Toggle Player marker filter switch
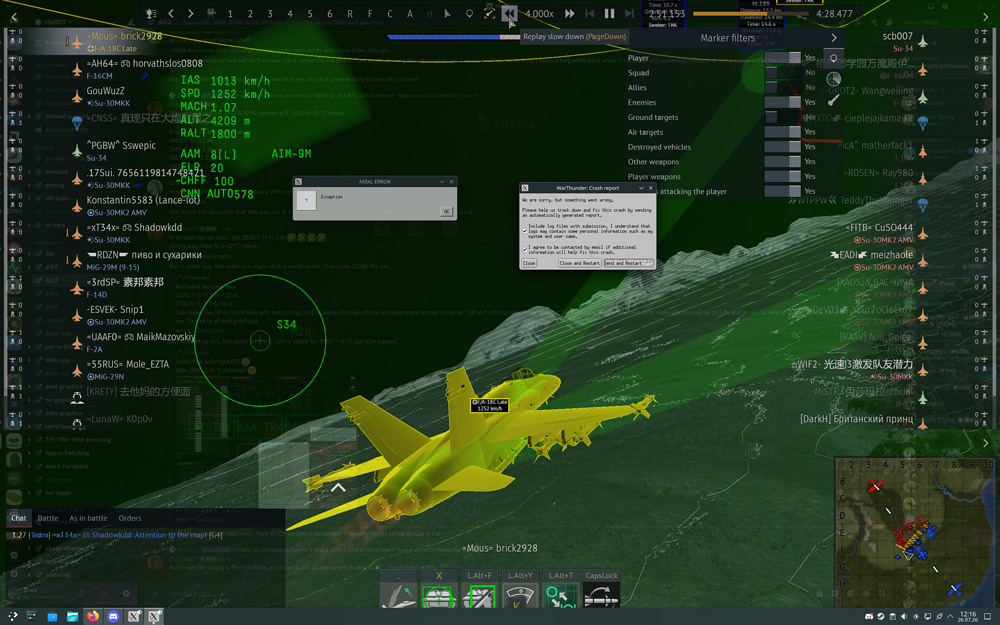 click(x=783, y=57)
